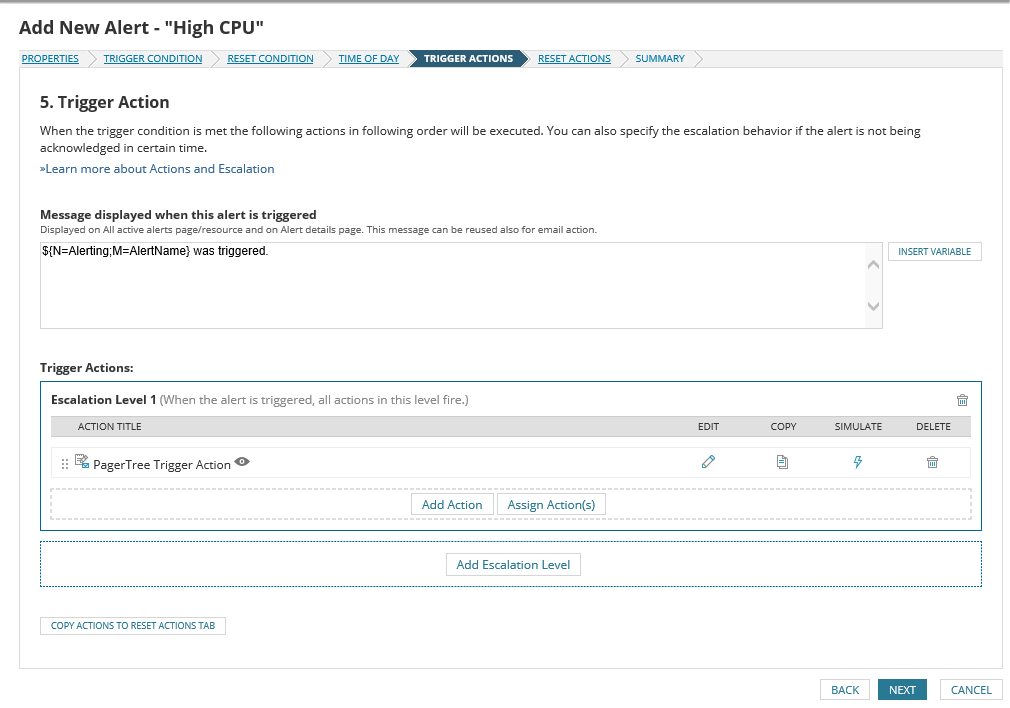Delete Escalation Level 1 using trash icon

point(962,400)
